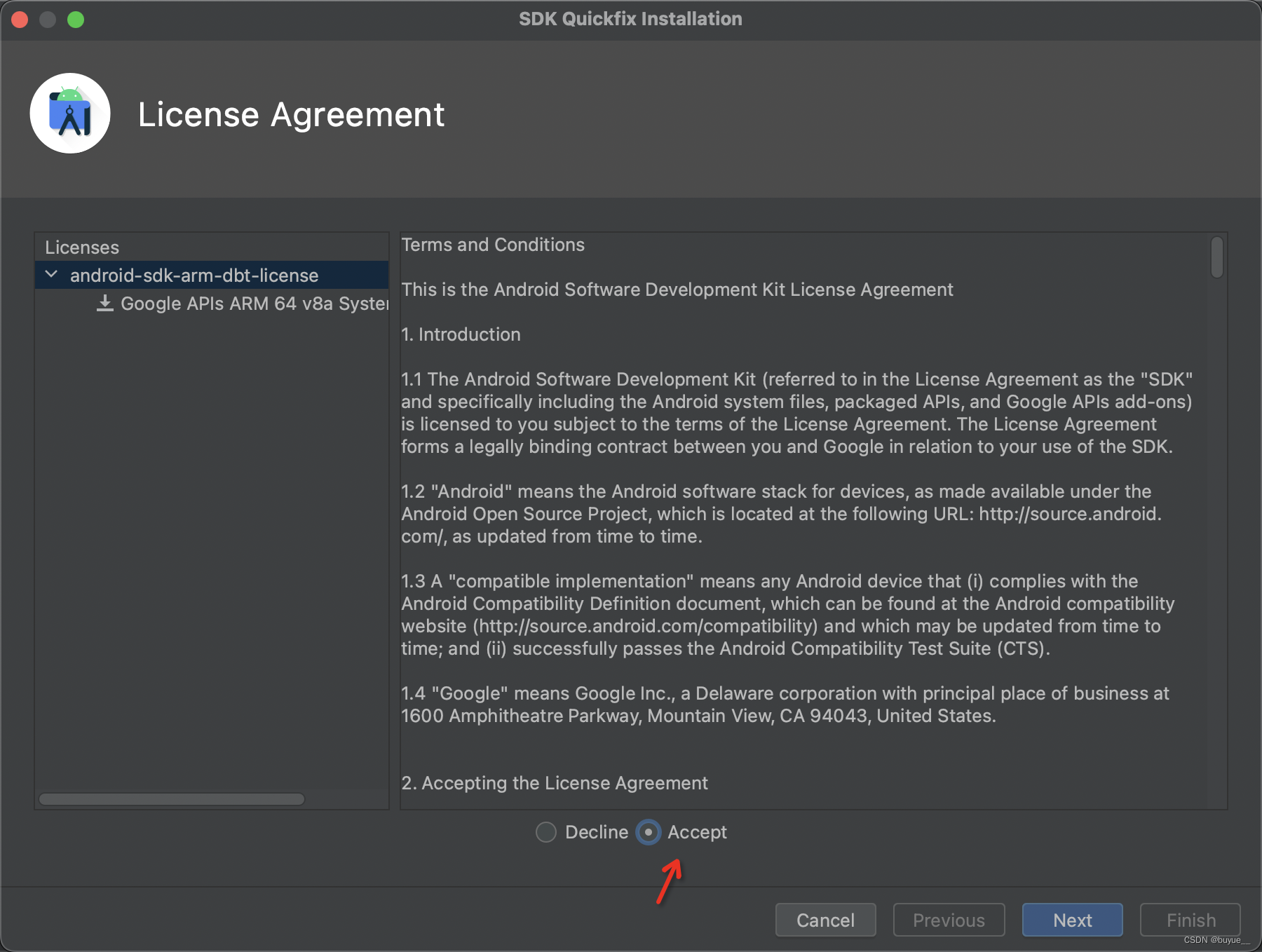Collapse the android-sdk-arm-dbt-license tree node
1262x952 pixels.
[x=51, y=275]
